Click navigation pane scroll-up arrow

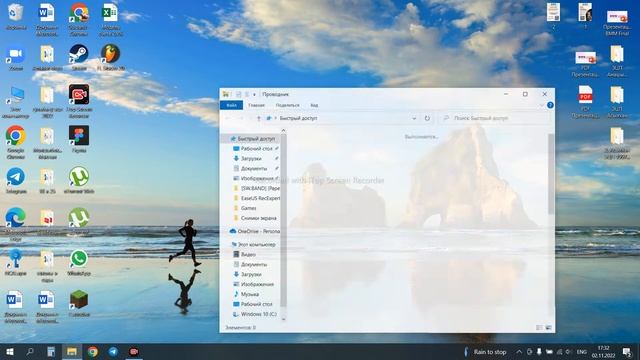(283, 130)
